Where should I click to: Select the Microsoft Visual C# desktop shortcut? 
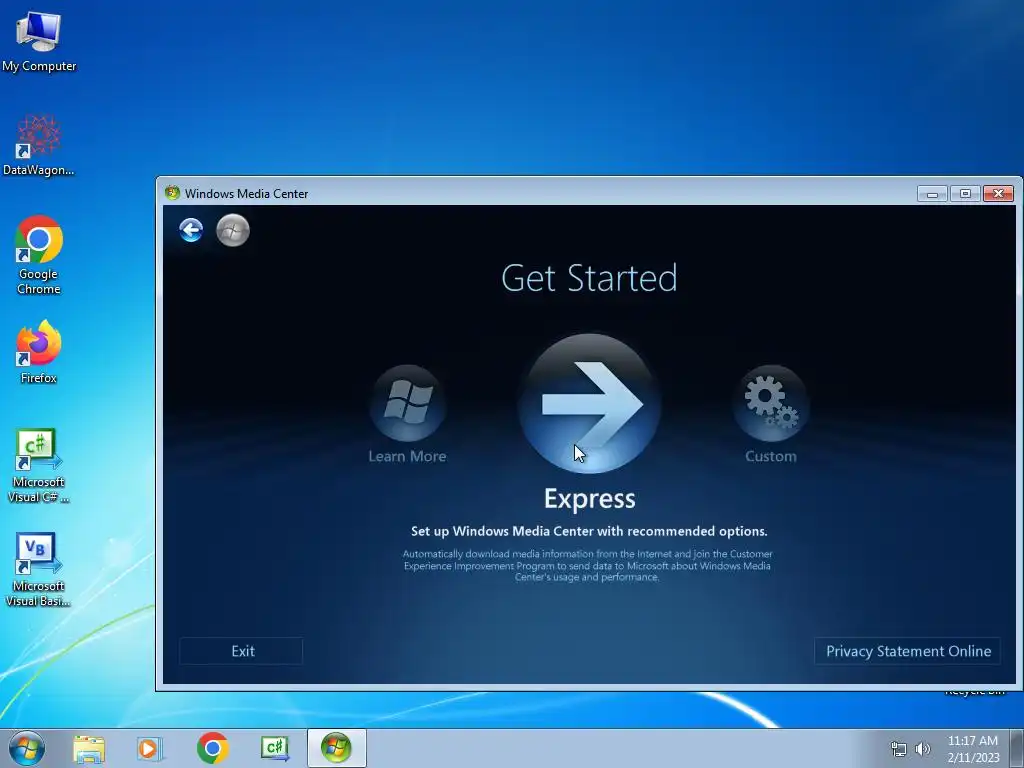coord(39,465)
